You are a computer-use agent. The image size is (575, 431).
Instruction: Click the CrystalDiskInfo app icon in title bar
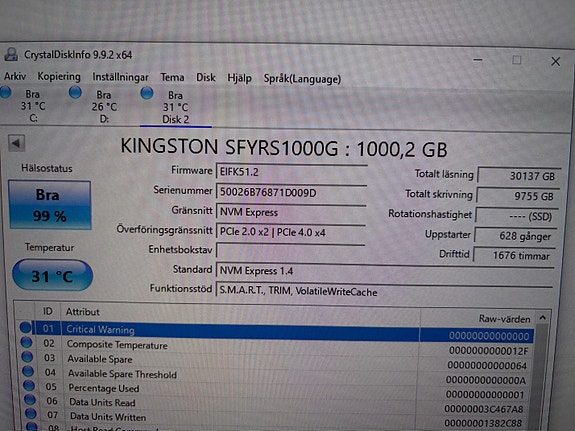coord(11,54)
